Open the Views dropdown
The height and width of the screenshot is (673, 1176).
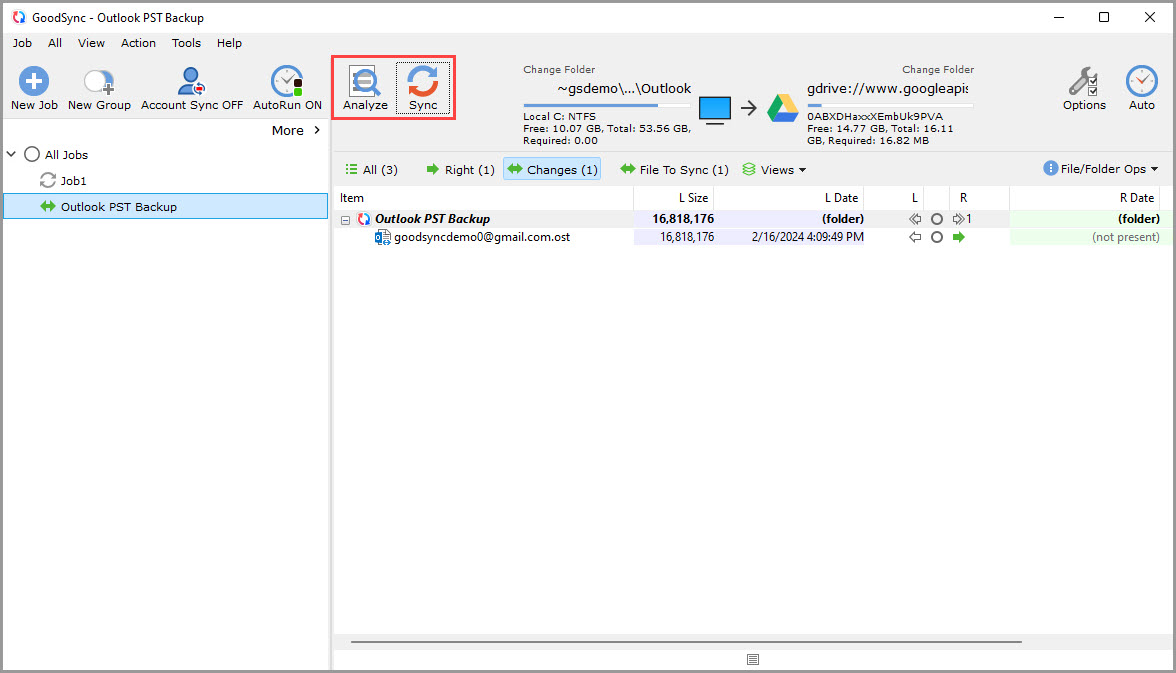(x=774, y=170)
